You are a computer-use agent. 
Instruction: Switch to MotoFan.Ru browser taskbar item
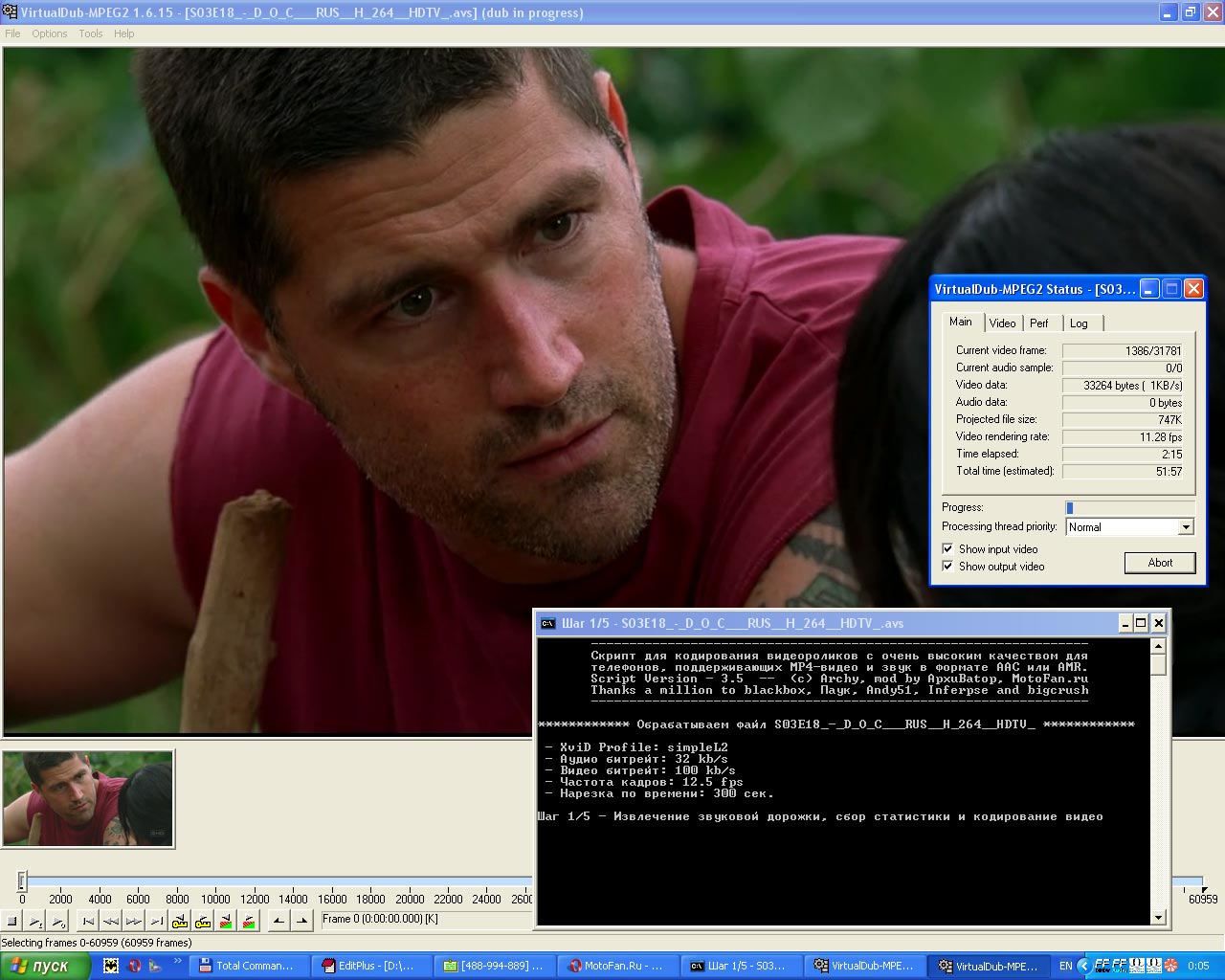pos(619,966)
